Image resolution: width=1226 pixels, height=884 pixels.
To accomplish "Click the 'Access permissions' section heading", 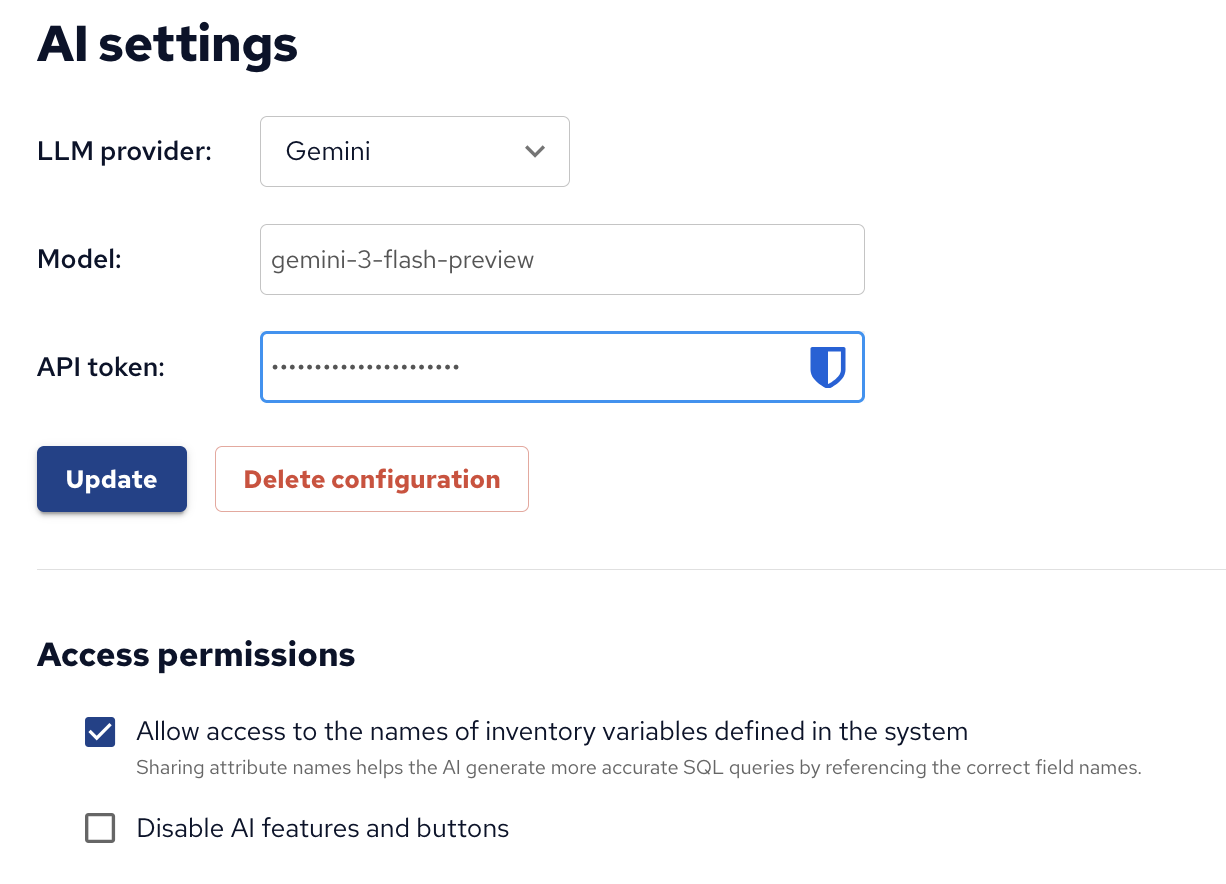I will pyautogui.click(x=196, y=655).
